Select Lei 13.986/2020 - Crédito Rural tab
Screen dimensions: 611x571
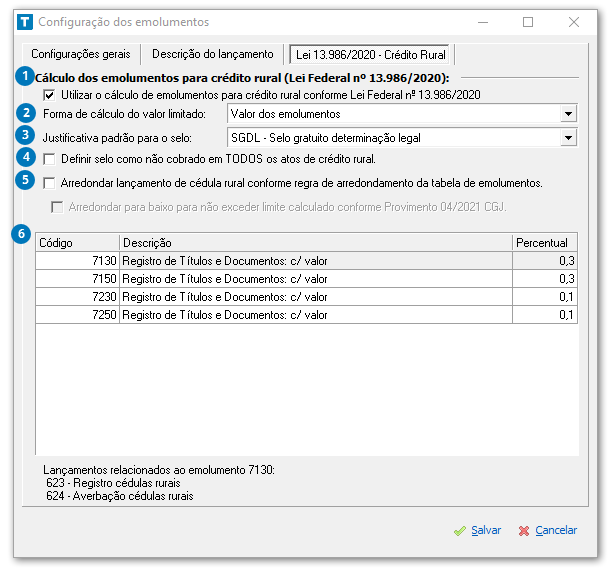[x=370, y=55]
